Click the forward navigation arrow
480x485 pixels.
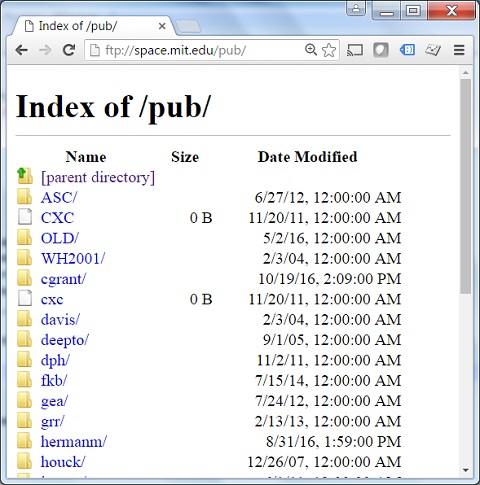45,50
